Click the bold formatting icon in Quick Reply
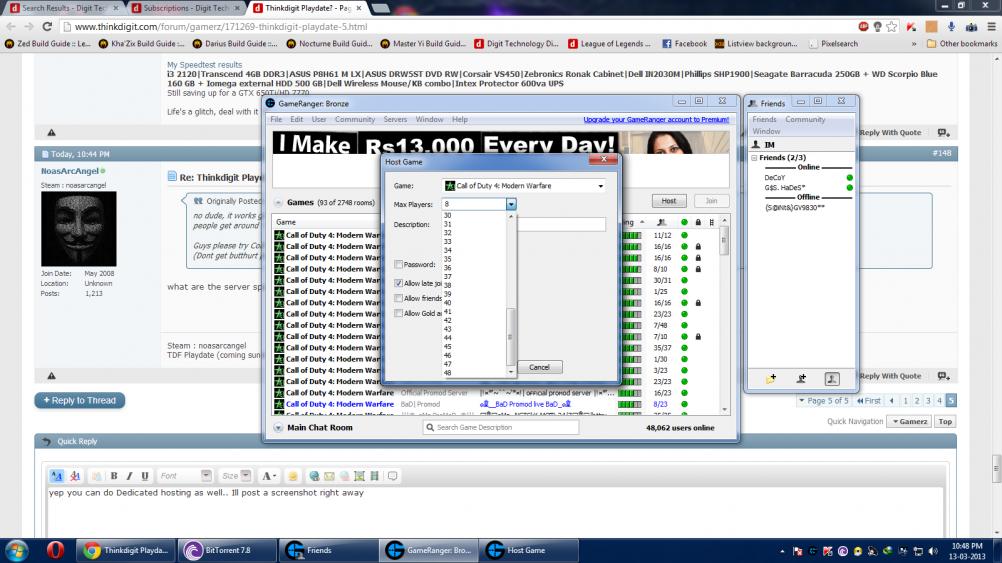 click(x=114, y=476)
